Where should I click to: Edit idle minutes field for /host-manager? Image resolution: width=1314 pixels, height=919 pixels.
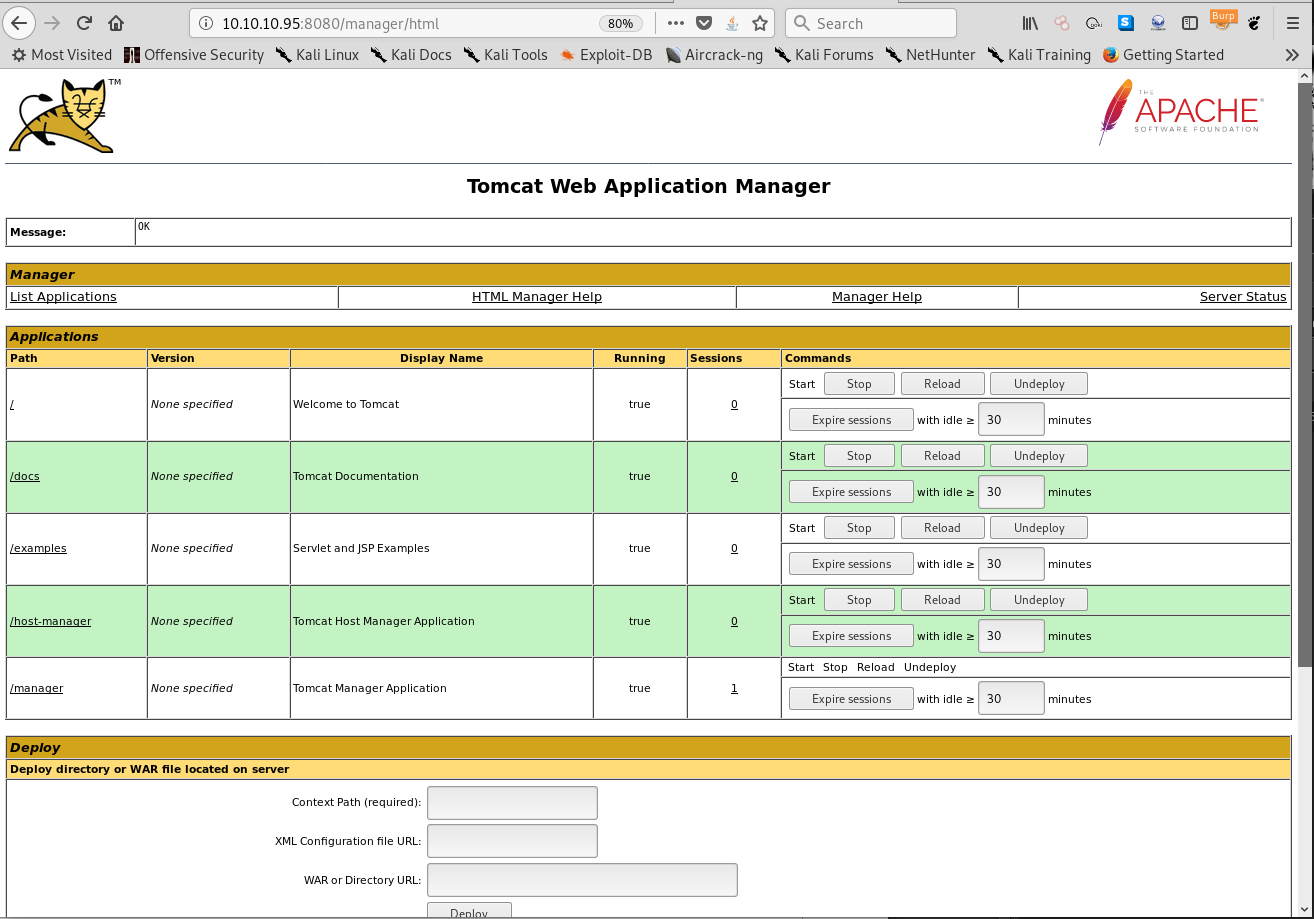(1011, 636)
